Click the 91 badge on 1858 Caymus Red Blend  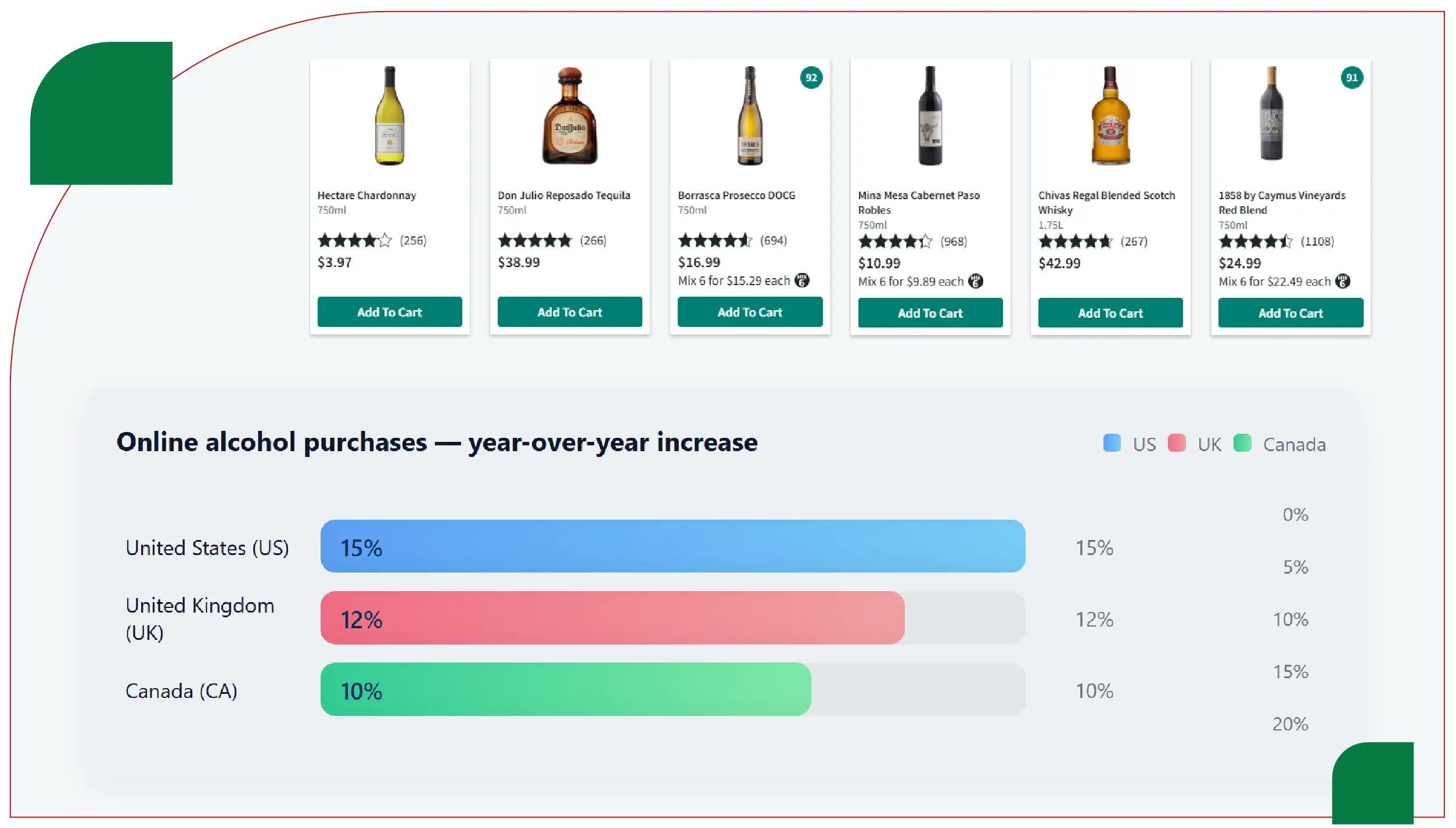[1351, 77]
